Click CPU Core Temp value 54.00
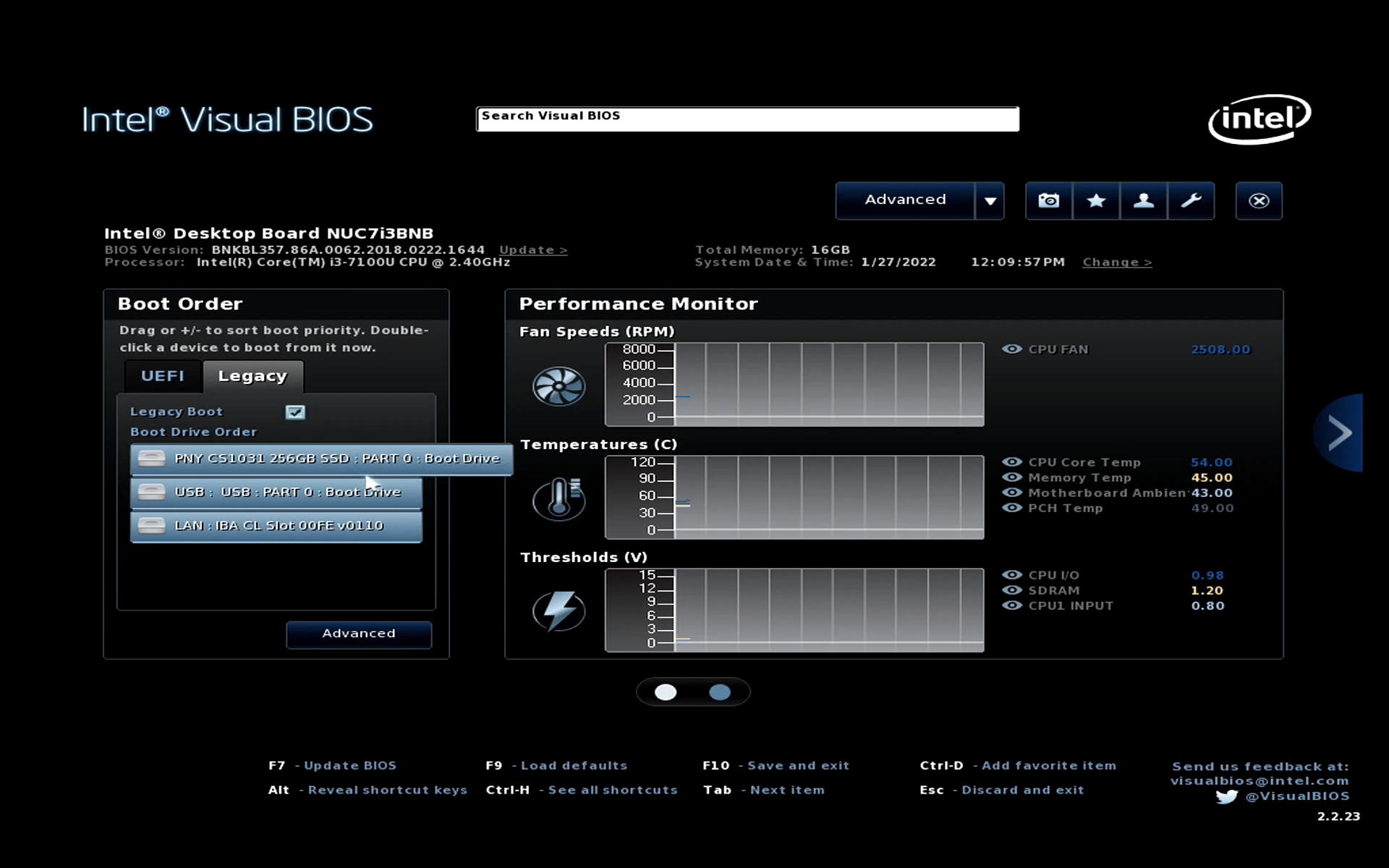1389x868 pixels. (x=1212, y=462)
